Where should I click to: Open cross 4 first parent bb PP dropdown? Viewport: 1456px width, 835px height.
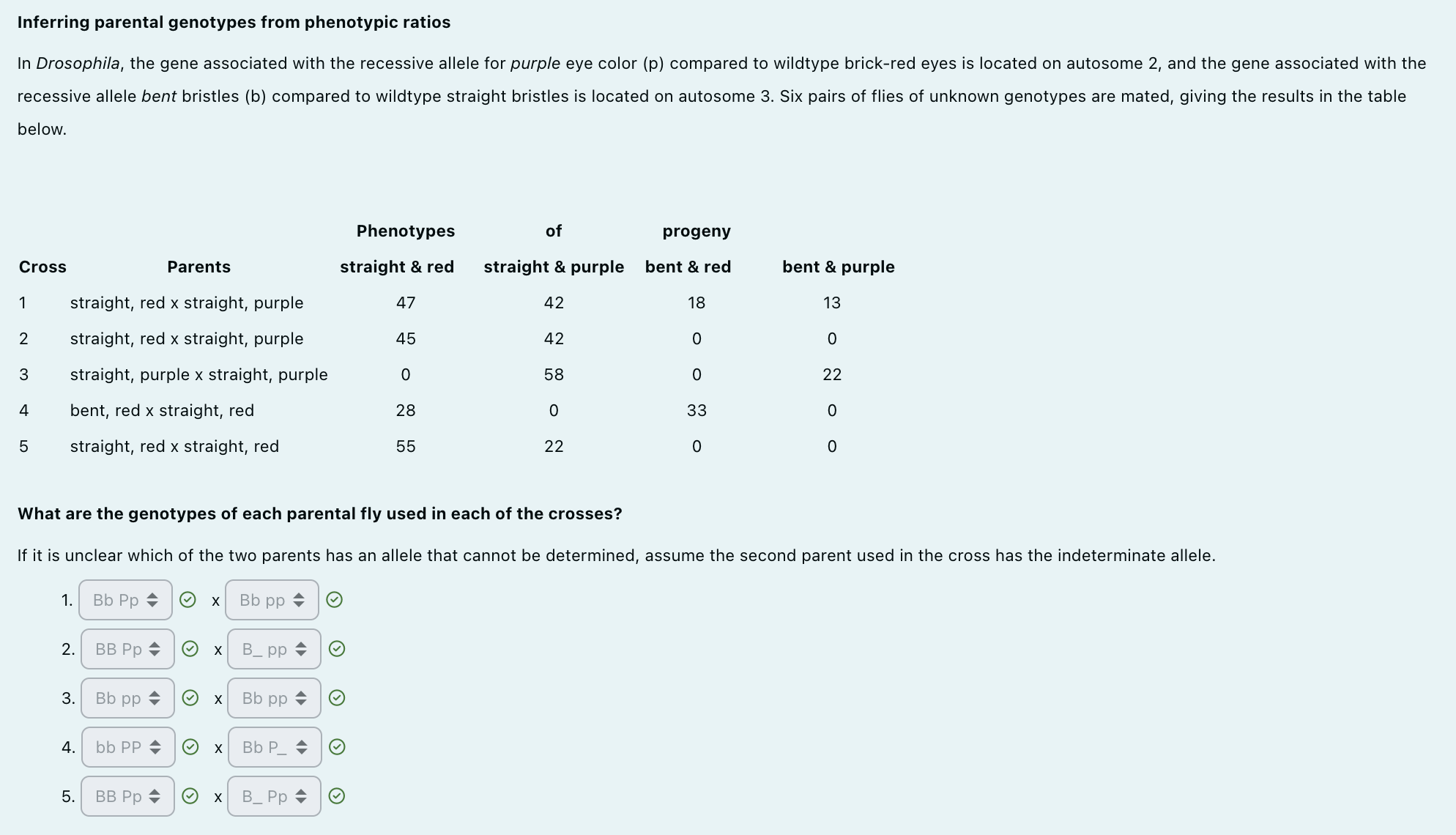click(x=128, y=747)
